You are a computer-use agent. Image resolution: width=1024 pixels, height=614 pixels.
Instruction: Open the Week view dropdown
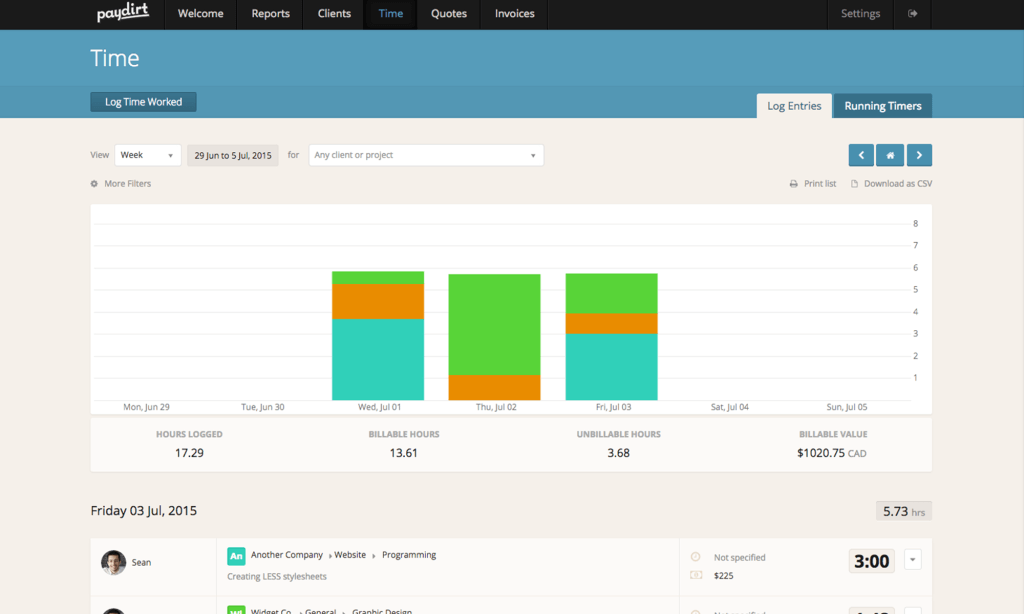pos(148,155)
